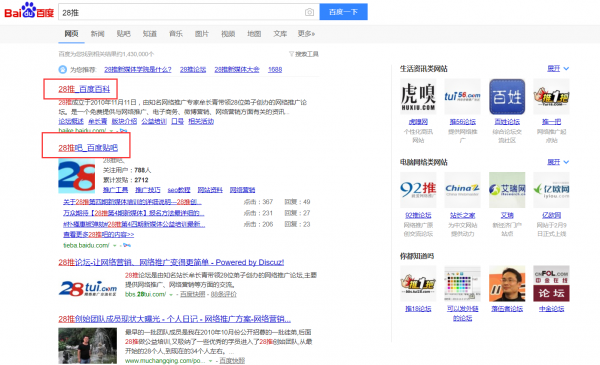Click the 虎嗅 HUXIU.COM site icon
Viewport: 600px width, 365px height.
coord(418,96)
